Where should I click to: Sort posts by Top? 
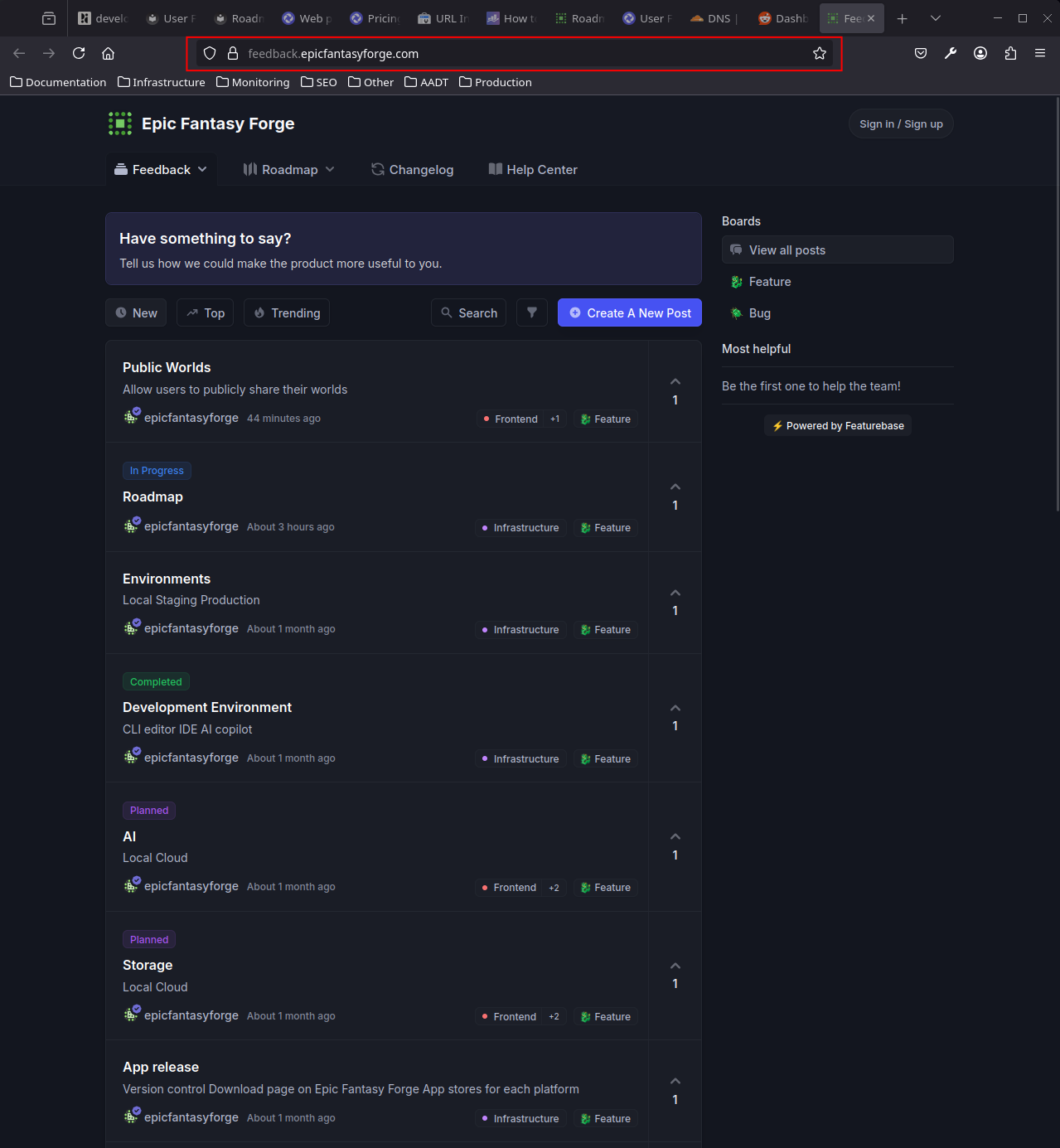pyautogui.click(x=206, y=312)
